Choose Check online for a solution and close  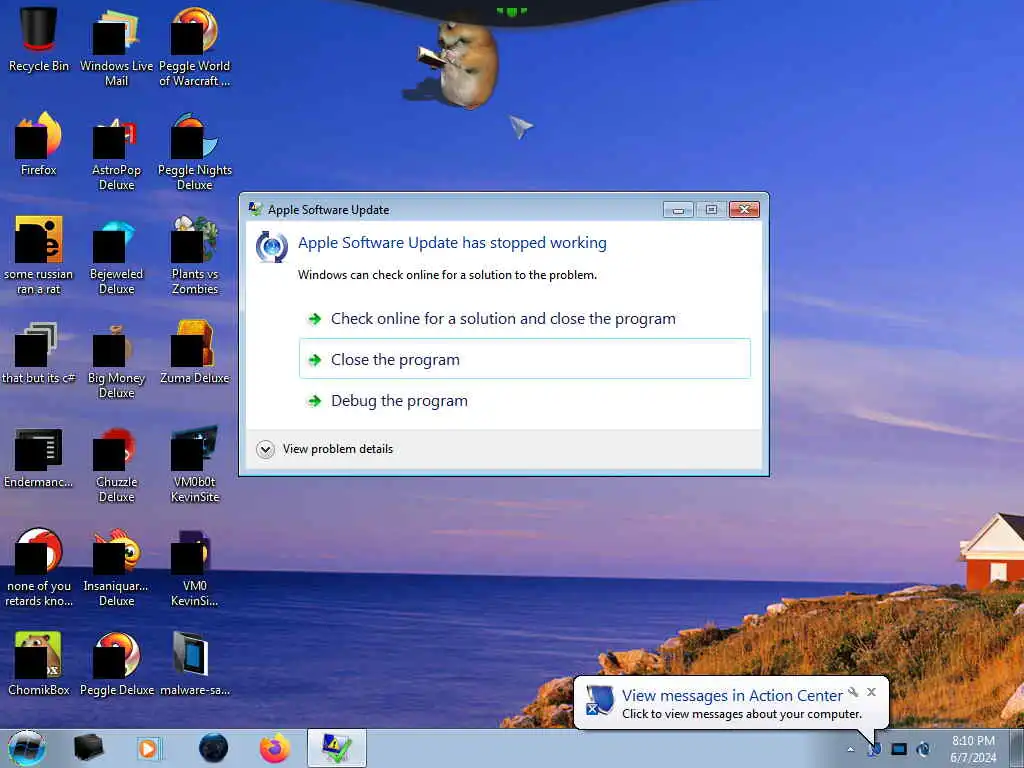click(x=524, y=319)
